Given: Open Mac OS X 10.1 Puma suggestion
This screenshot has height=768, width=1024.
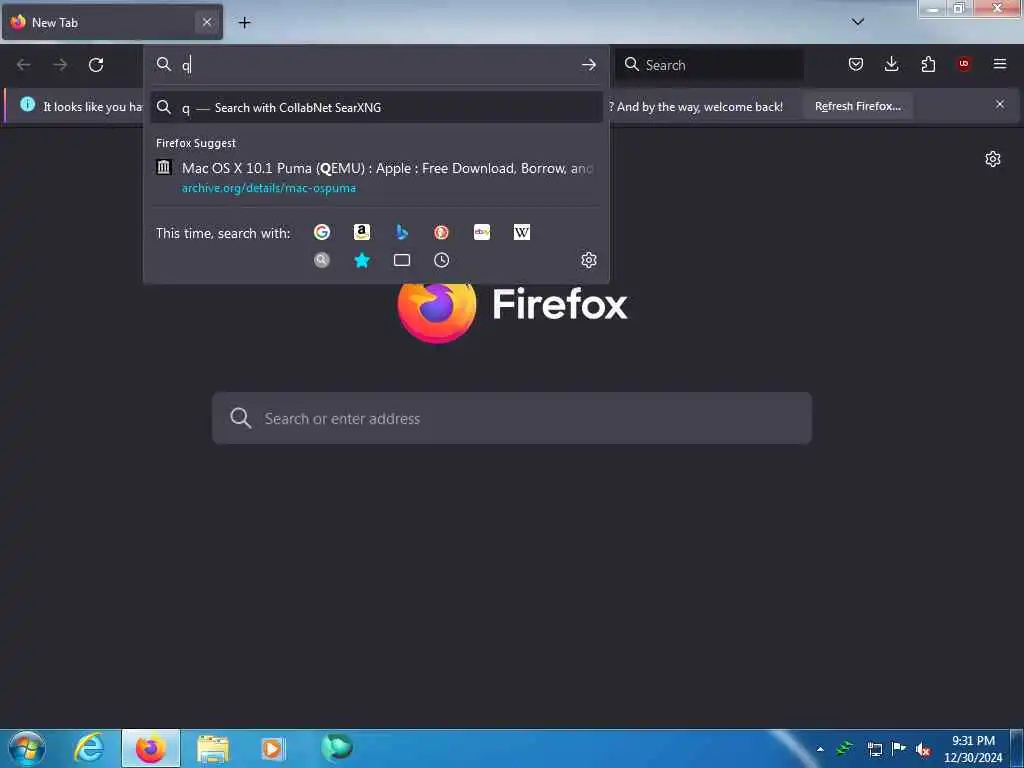Looking at the screenshot, I should pos(376,177).
